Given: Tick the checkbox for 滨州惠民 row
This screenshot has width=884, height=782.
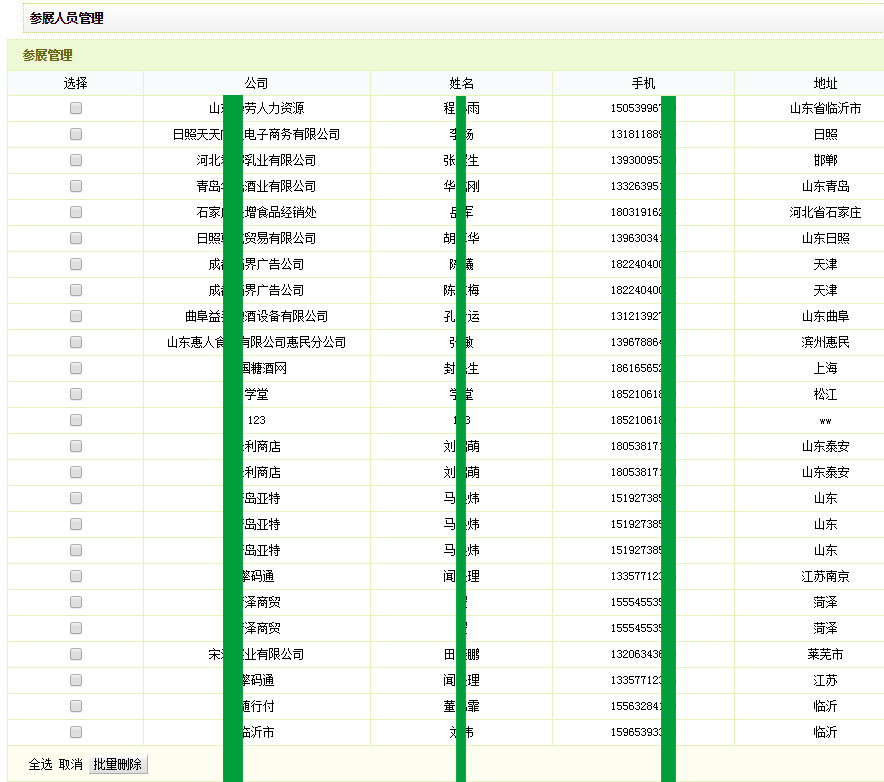Looking at the screenshot, I should click(76, 342).
